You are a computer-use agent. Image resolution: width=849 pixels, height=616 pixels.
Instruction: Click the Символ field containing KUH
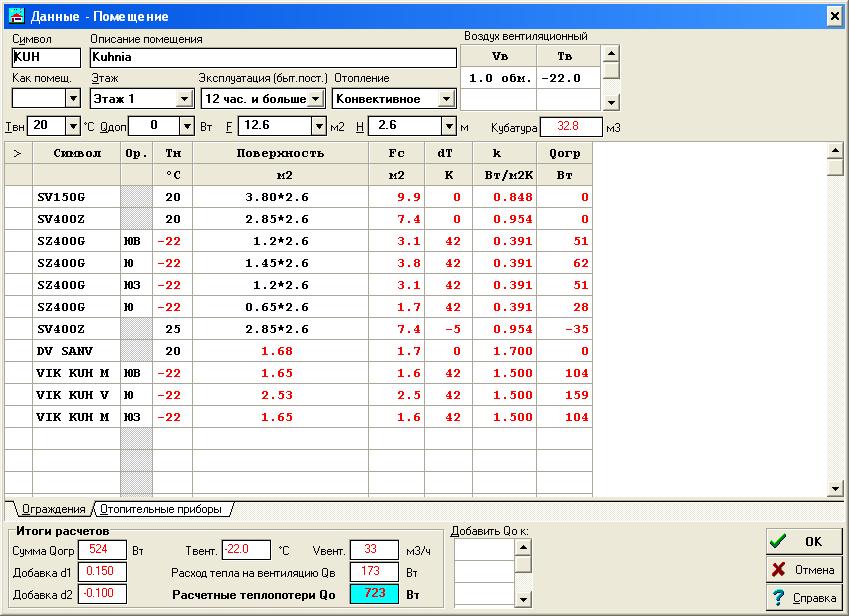coord(46,57)
